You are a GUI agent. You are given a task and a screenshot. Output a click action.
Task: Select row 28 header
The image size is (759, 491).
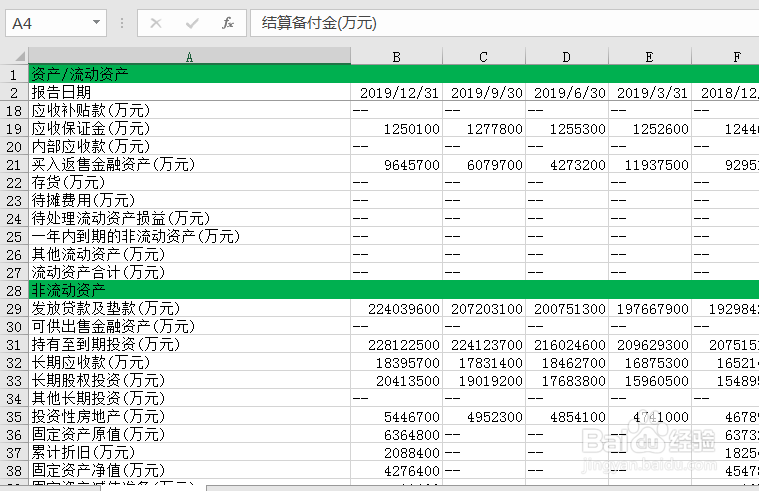click(14, 290)
